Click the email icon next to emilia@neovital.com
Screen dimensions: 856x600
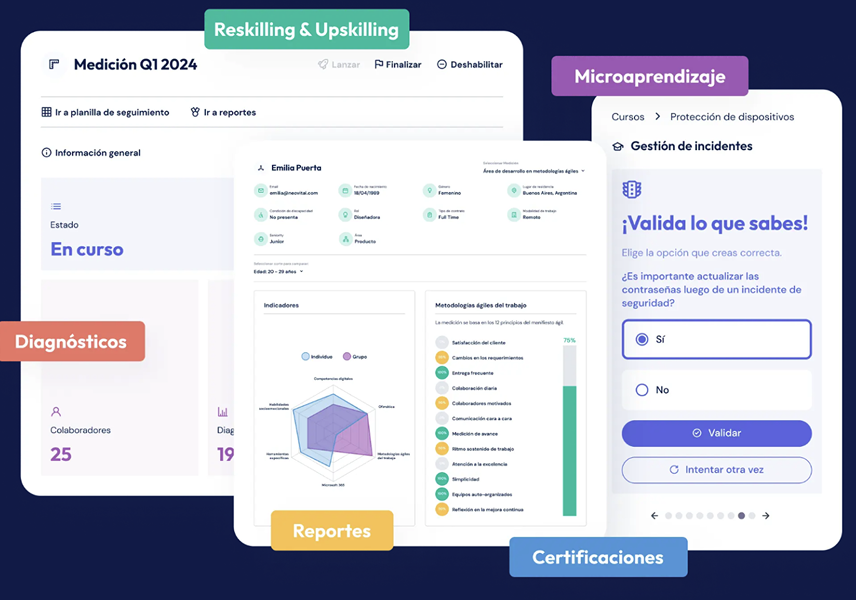[260, 191]
